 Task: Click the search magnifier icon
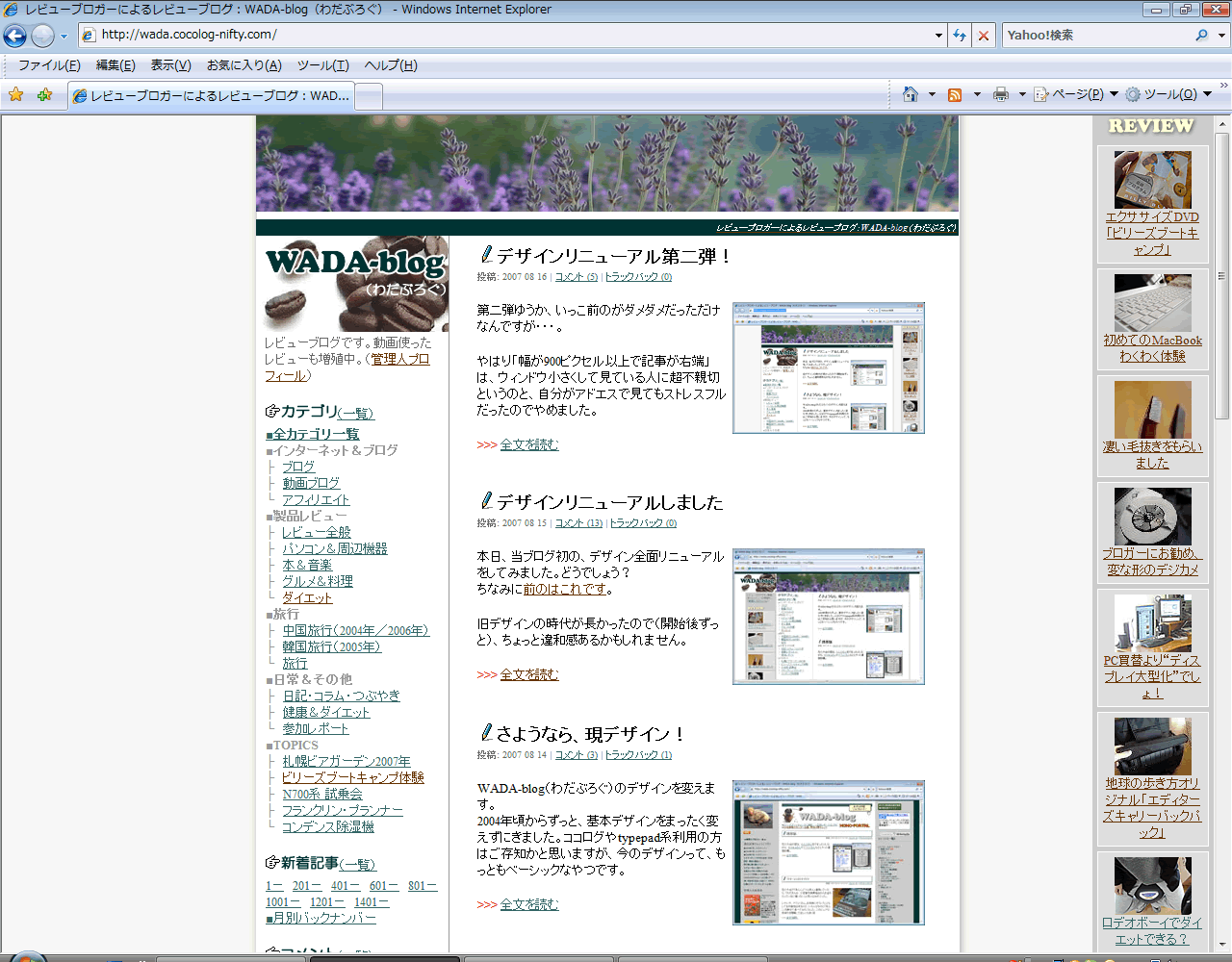1201,36
